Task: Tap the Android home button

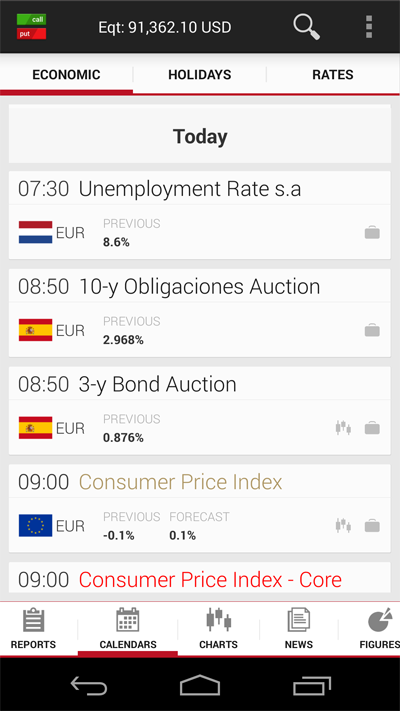Action: pos(200,685)
